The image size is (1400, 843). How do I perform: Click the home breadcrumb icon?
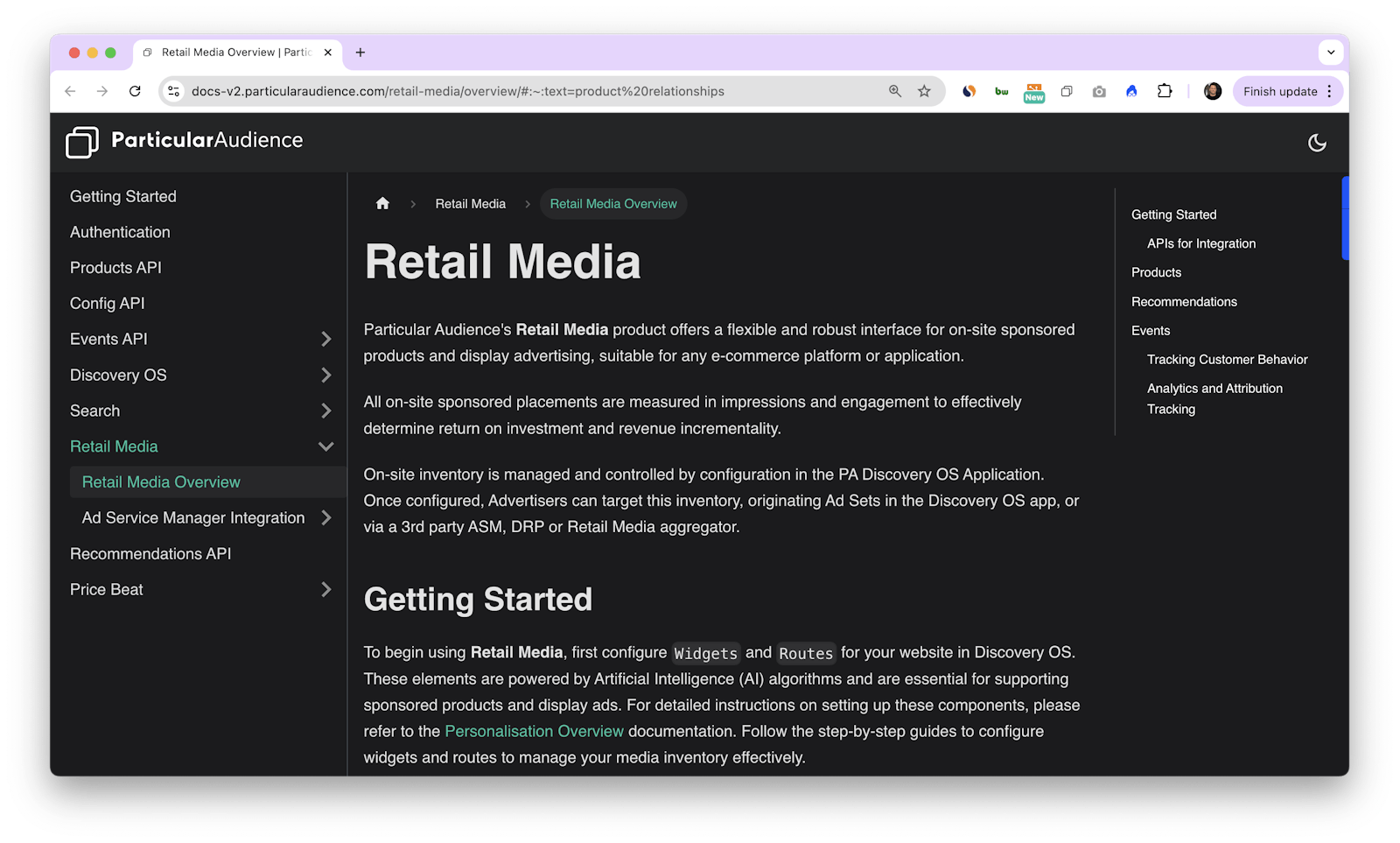(382, 204)
